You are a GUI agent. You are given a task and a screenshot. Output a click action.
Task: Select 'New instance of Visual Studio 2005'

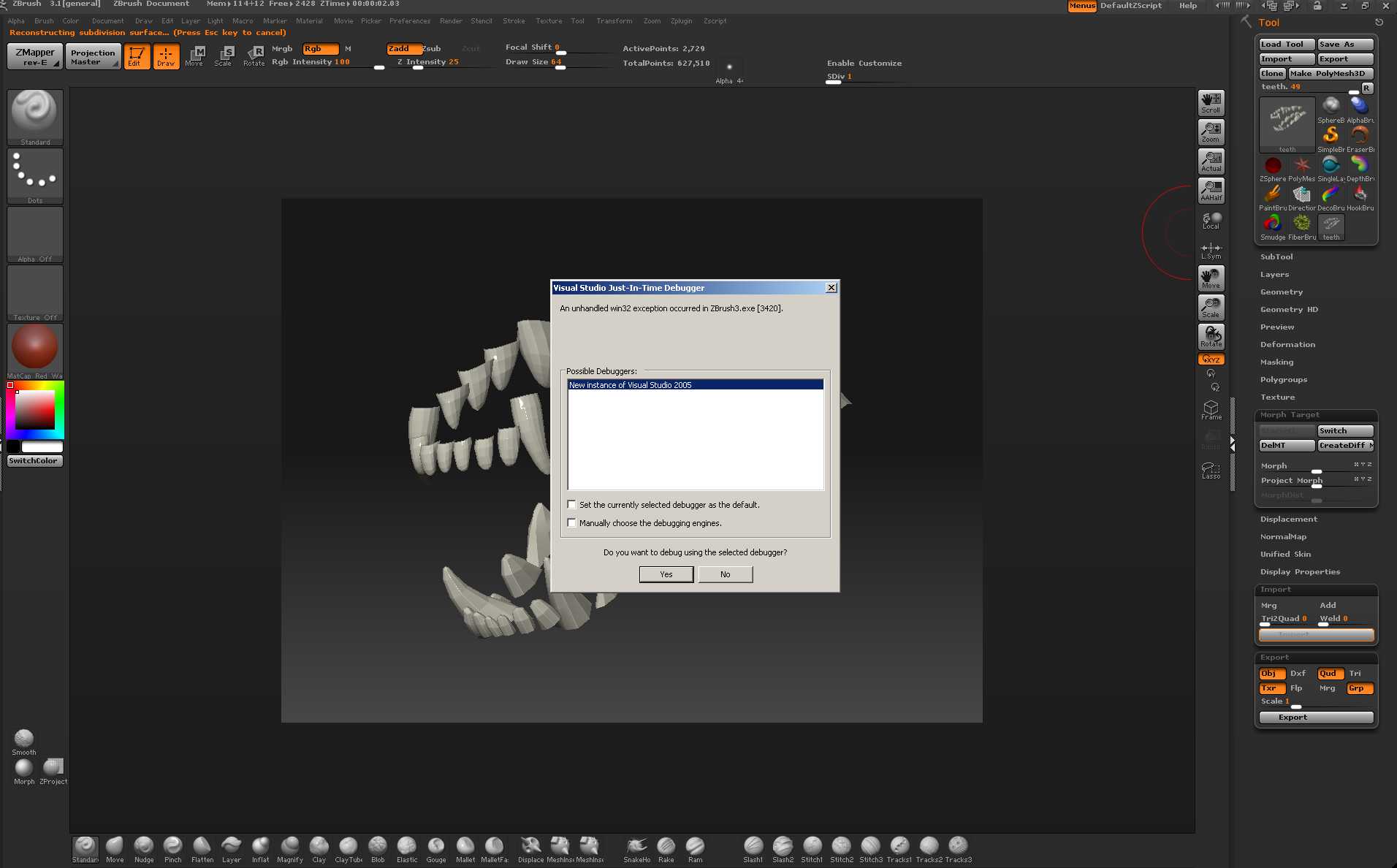pos(631,384)
